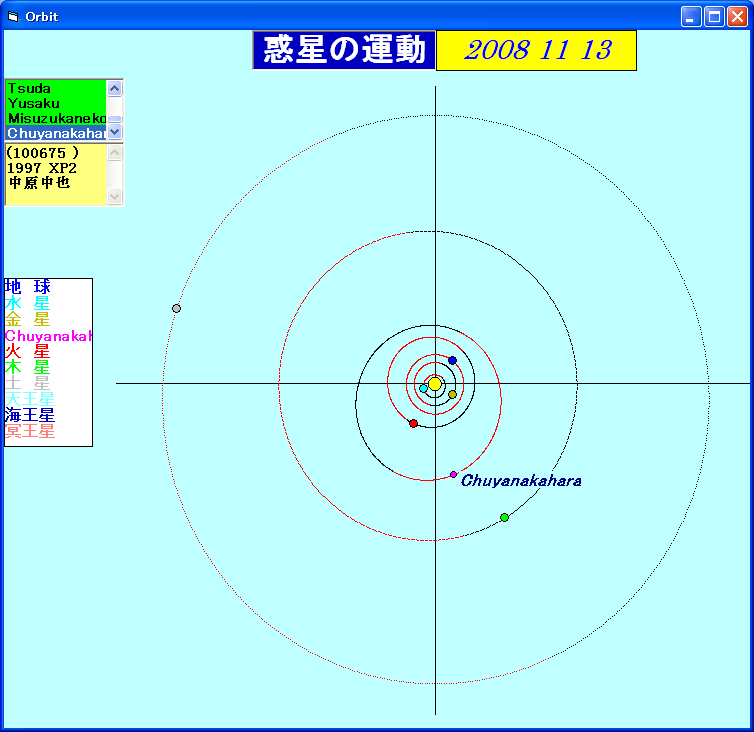Click the 2008 11 13 date display
The image size is (754, 732).
(x=536, y=50)
